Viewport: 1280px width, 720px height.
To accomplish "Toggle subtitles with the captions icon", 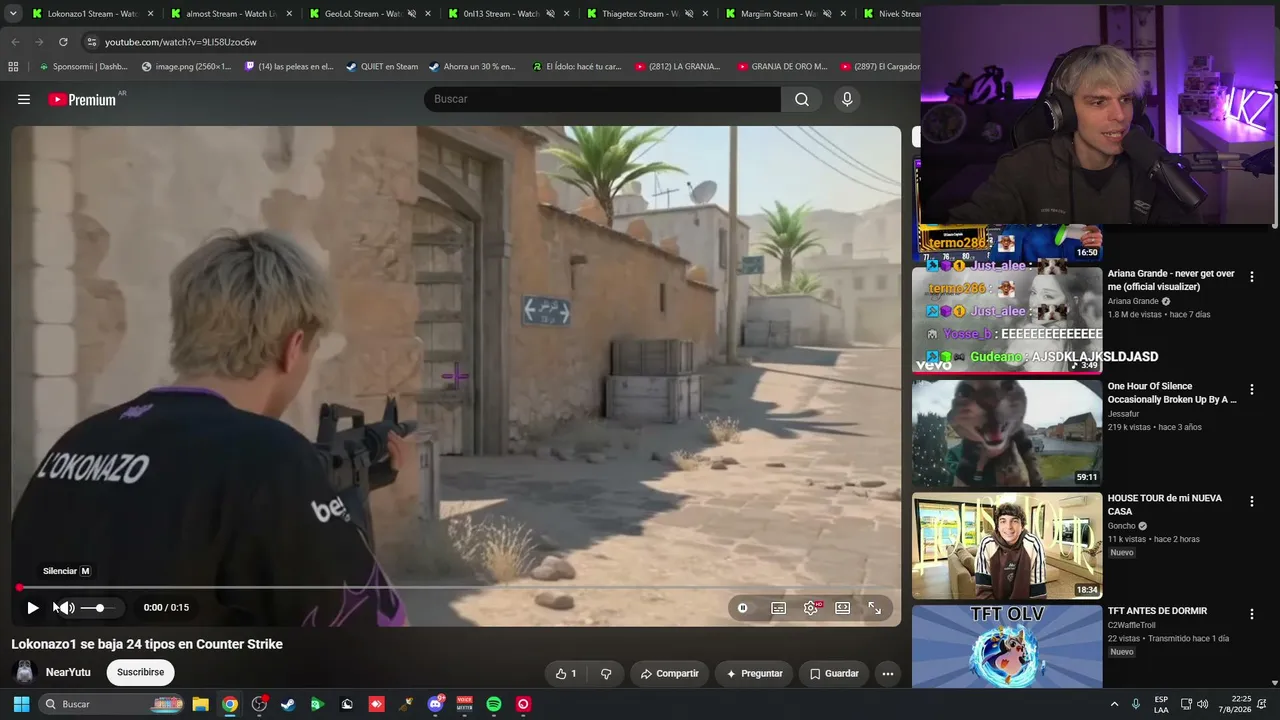I will 778,607.
